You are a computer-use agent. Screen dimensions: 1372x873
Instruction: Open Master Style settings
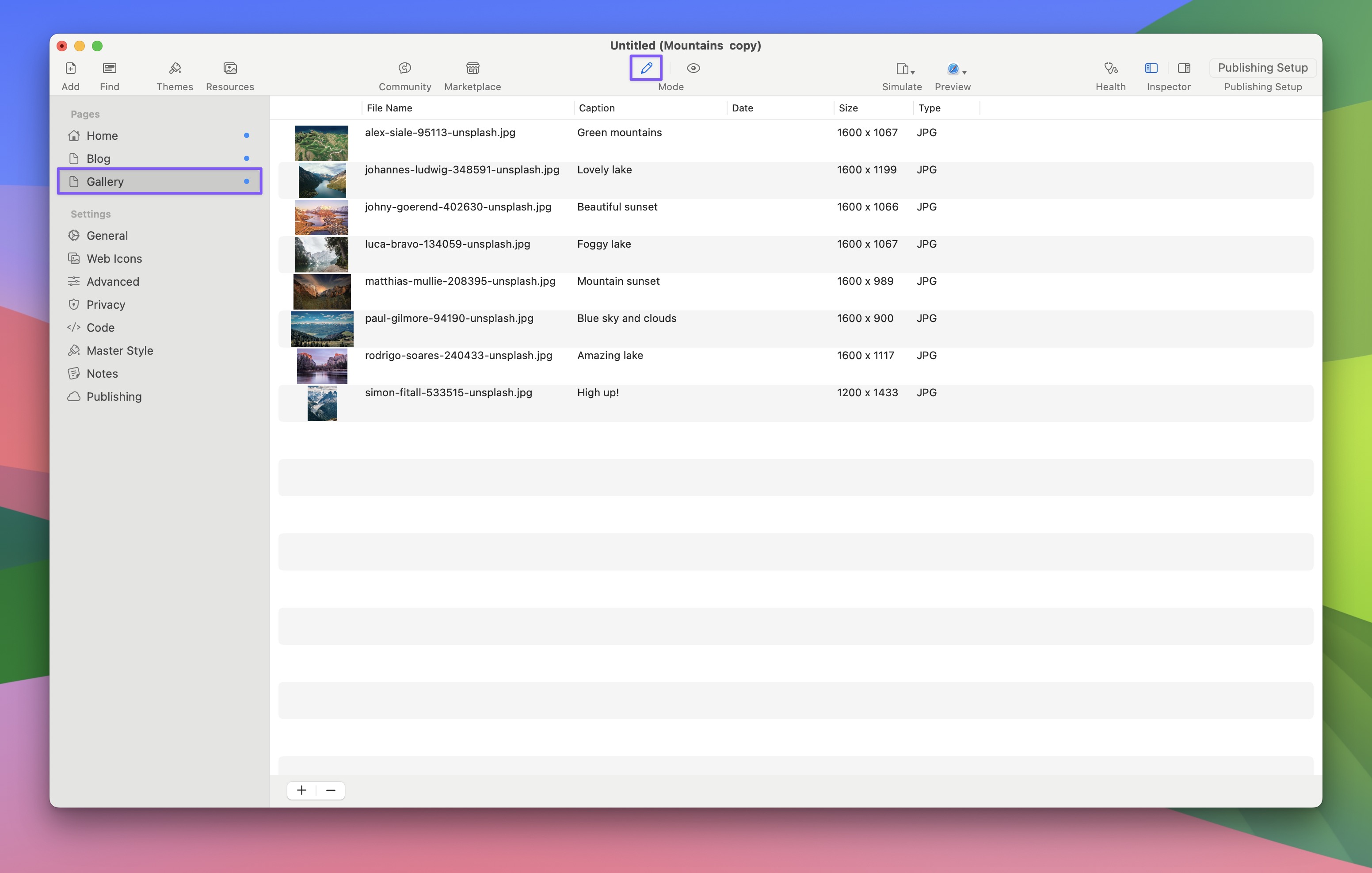pos(120,351)
